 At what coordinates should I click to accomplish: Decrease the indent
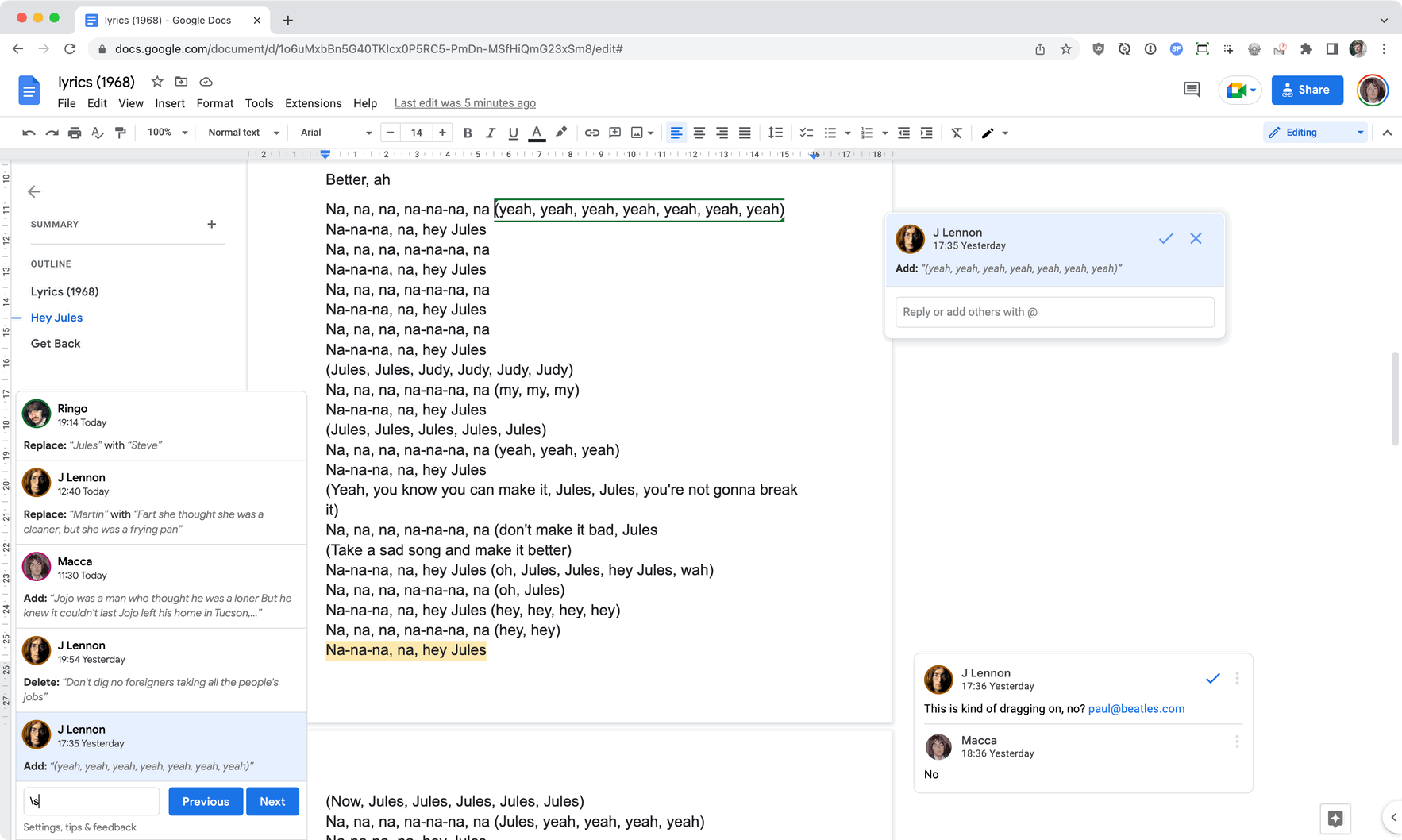[x=903, y=133]
